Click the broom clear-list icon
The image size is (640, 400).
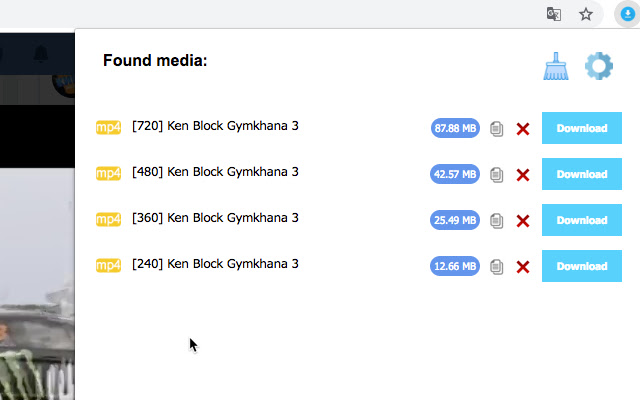(556, 66)
